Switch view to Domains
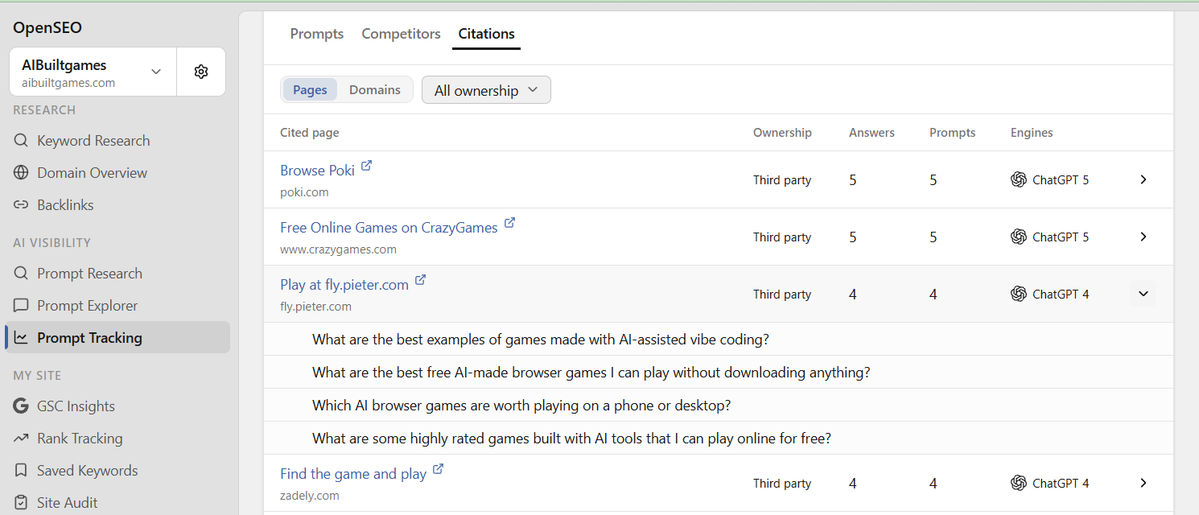This screenshot has width=1199, height=515. coord(375,90)
